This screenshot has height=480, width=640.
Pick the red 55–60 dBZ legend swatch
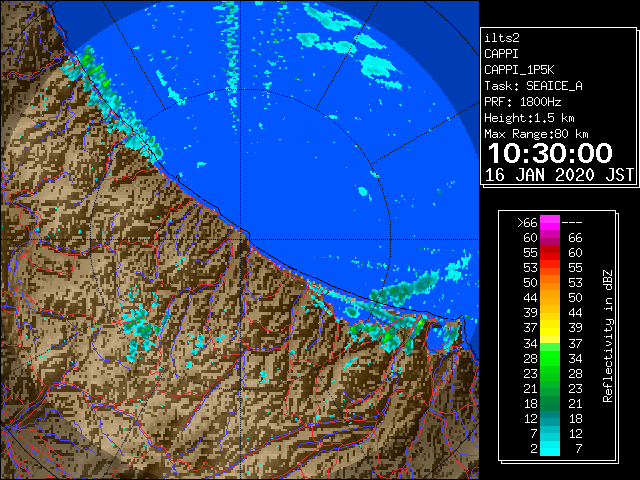(x=550, y=253)
